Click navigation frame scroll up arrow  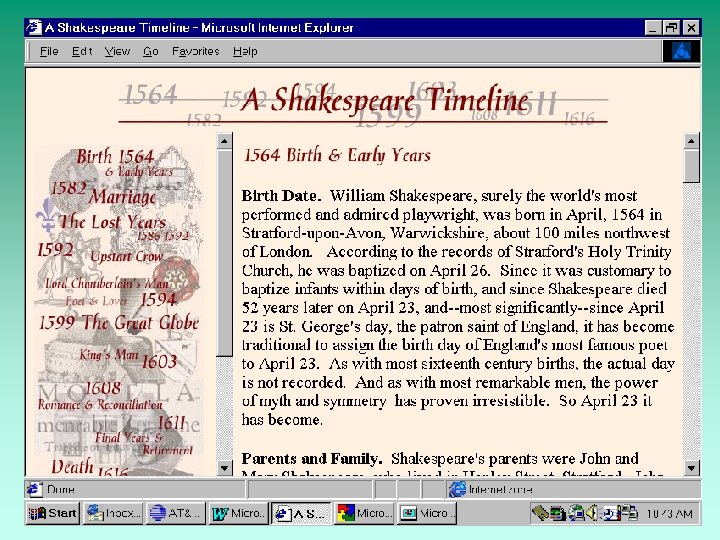click(x=224, y=141)
